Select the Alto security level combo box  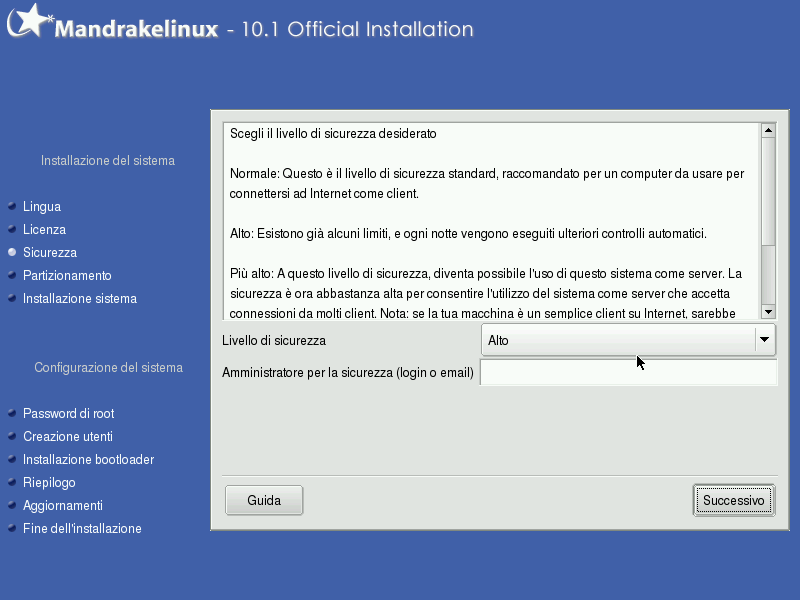(x=617, y=340)
